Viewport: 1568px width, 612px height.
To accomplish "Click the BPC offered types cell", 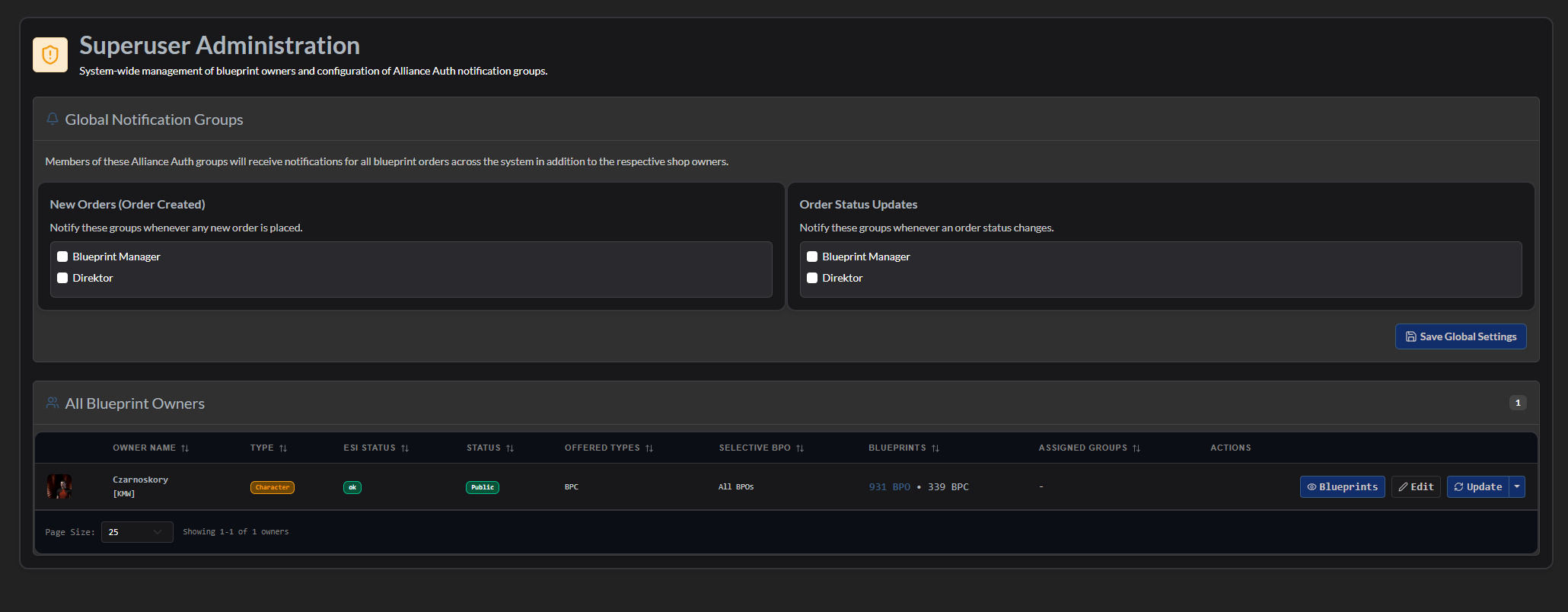I will (x=572, y=487).
